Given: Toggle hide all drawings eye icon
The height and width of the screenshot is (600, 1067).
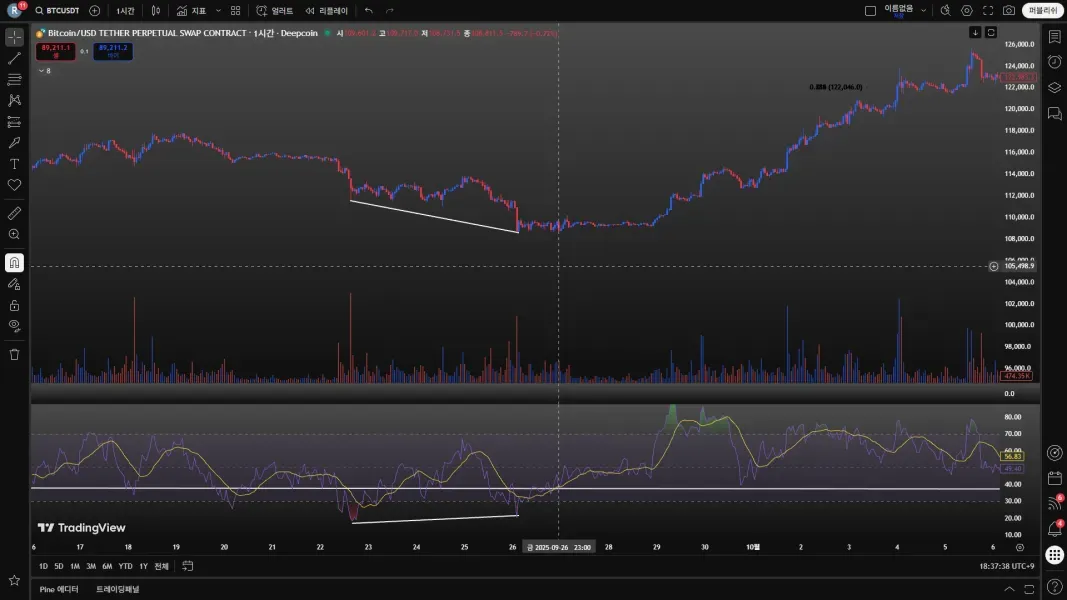Looking at the screenshot, I should coord(14,326).
